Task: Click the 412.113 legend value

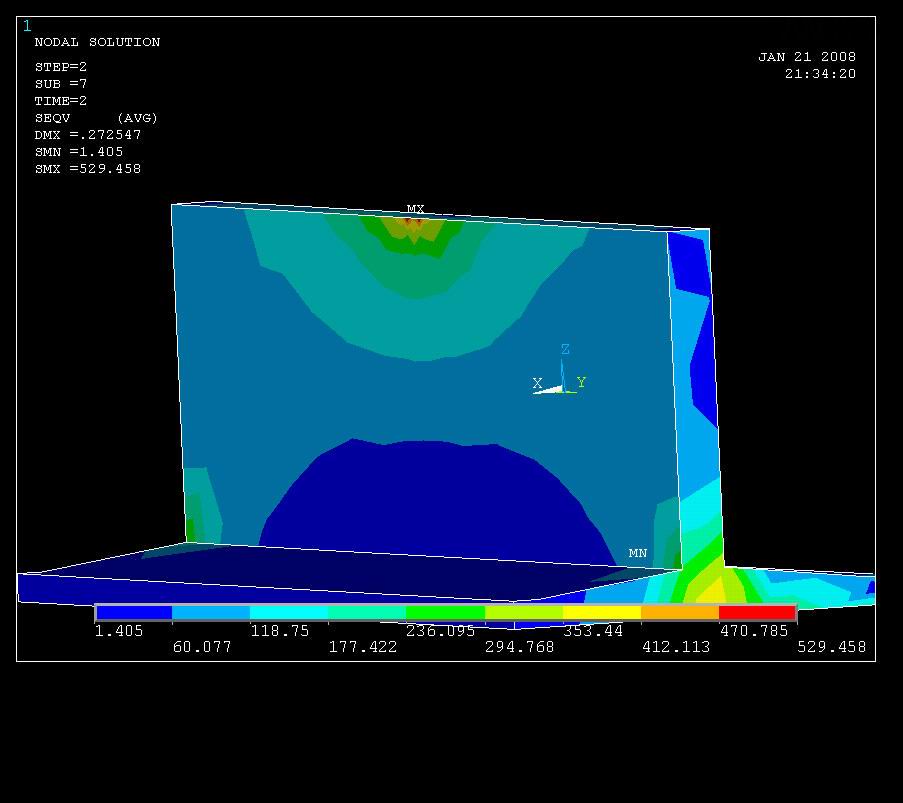Action: (x=676, y=647)
